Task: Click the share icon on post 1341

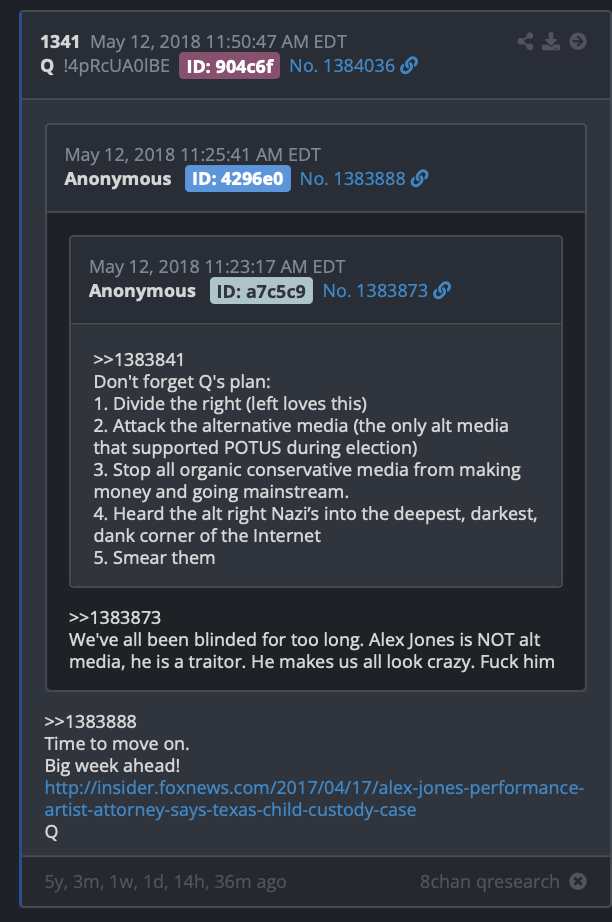Action: click(x=525, y=42)
